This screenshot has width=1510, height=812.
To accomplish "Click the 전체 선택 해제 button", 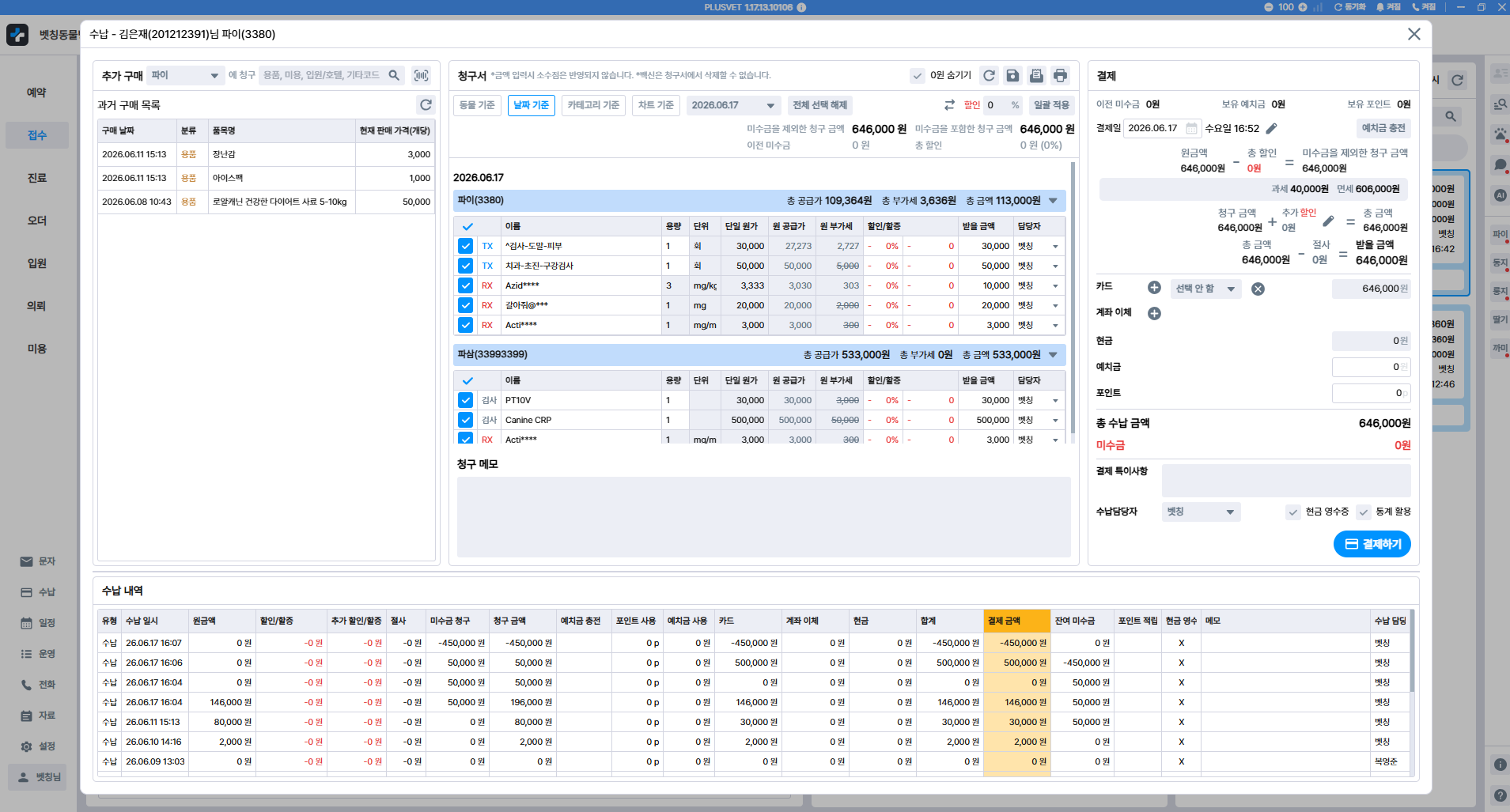I will (x=820, y=105).
